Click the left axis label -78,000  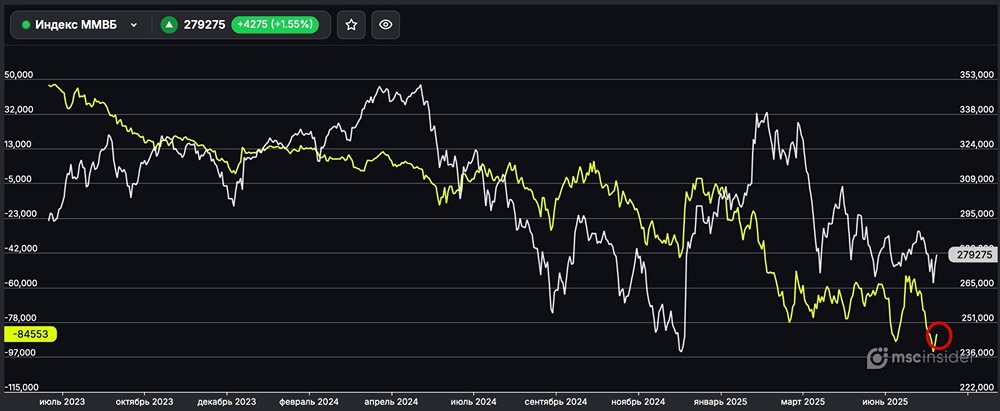pyautogui.click(x=18, y=318)
